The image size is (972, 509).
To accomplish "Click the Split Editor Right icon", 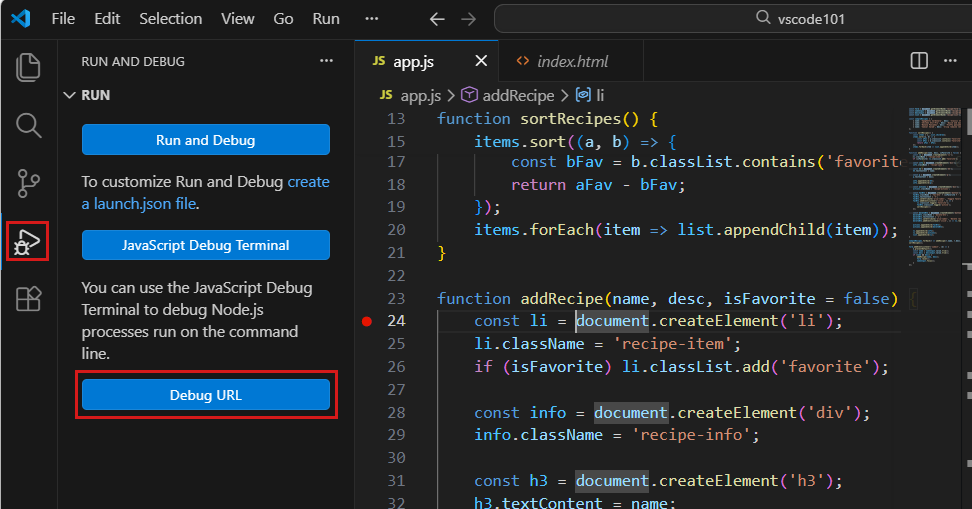I will click(919, 61).
